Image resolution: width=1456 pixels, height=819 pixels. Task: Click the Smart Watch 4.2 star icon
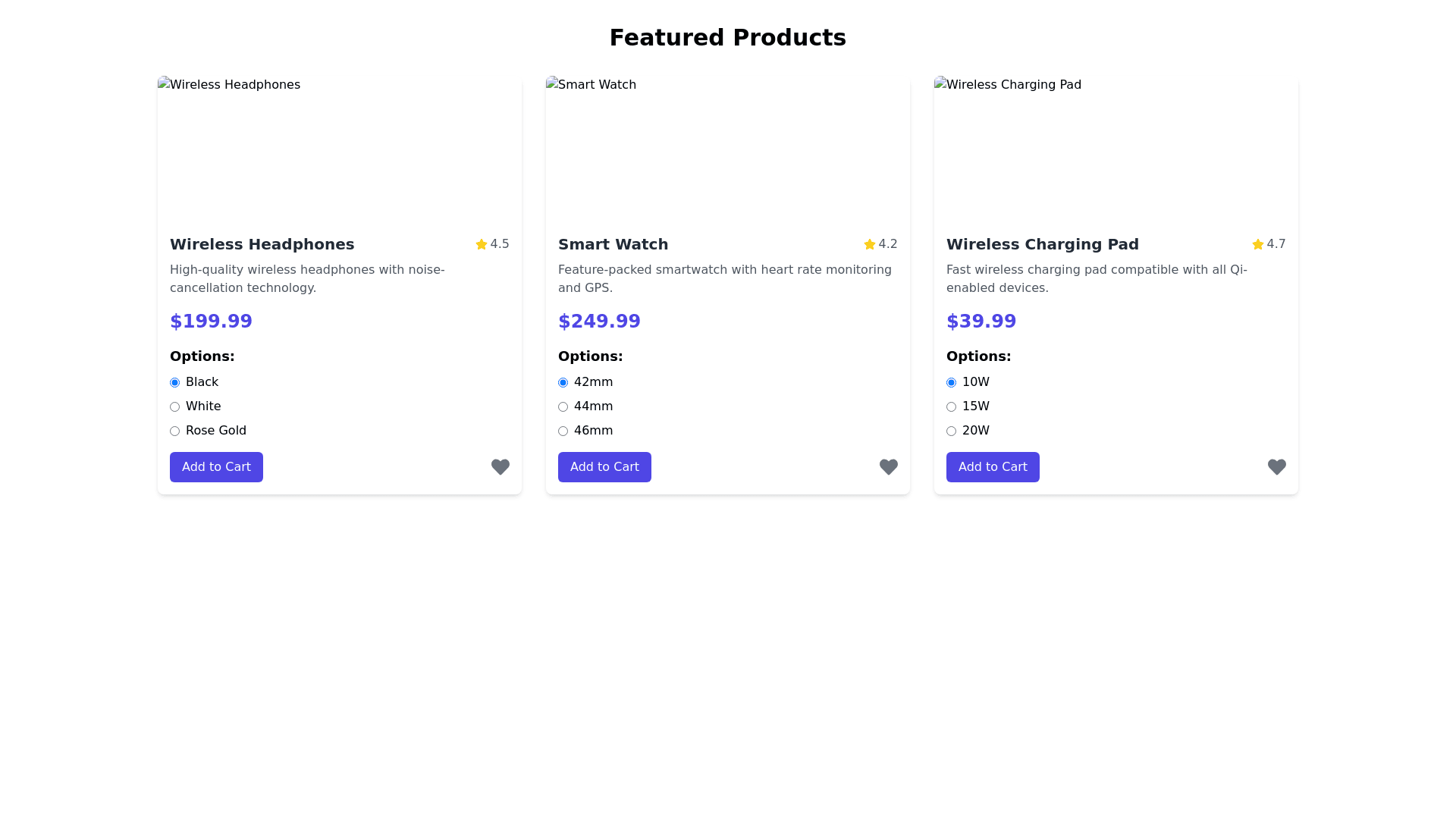coord(870,244)
